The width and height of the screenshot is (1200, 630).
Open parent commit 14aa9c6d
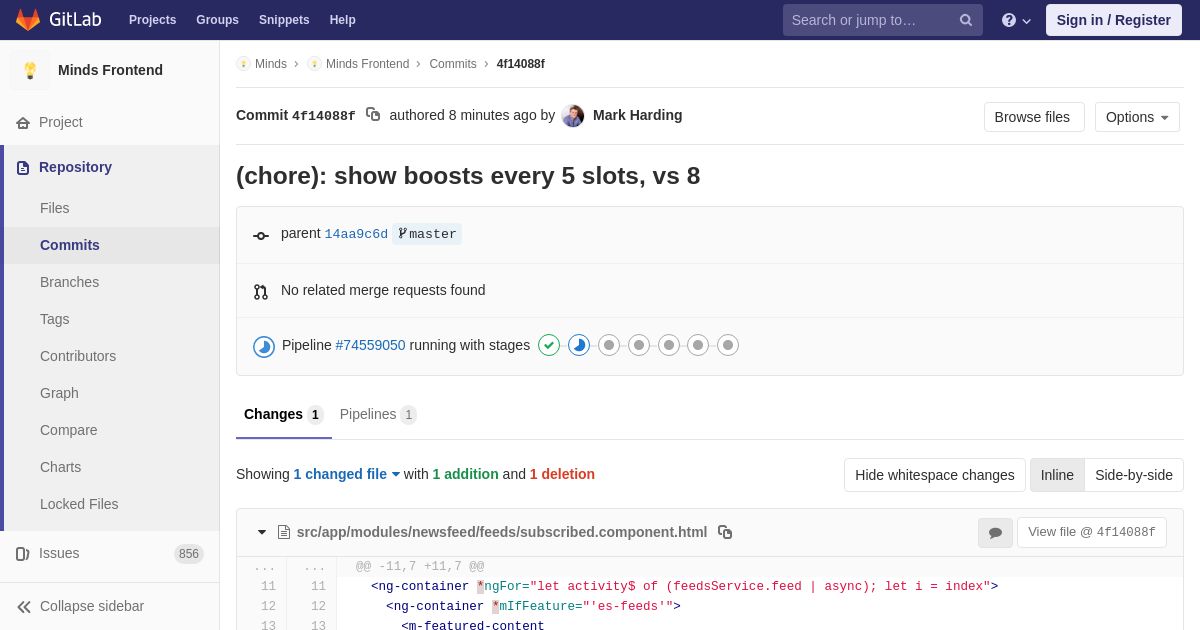coord(356,234)
